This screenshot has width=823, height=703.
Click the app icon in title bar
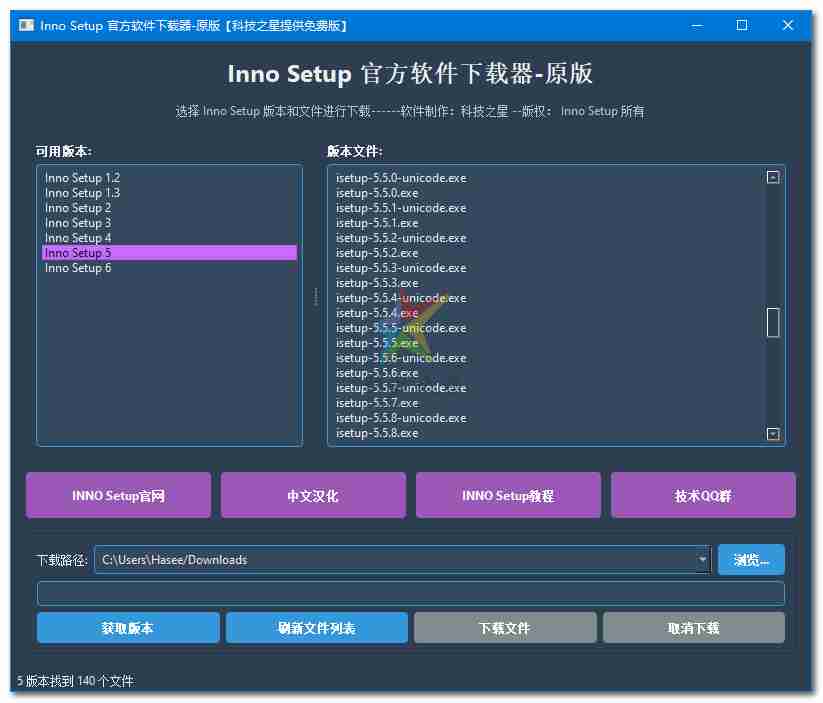[x=27, y=25]
